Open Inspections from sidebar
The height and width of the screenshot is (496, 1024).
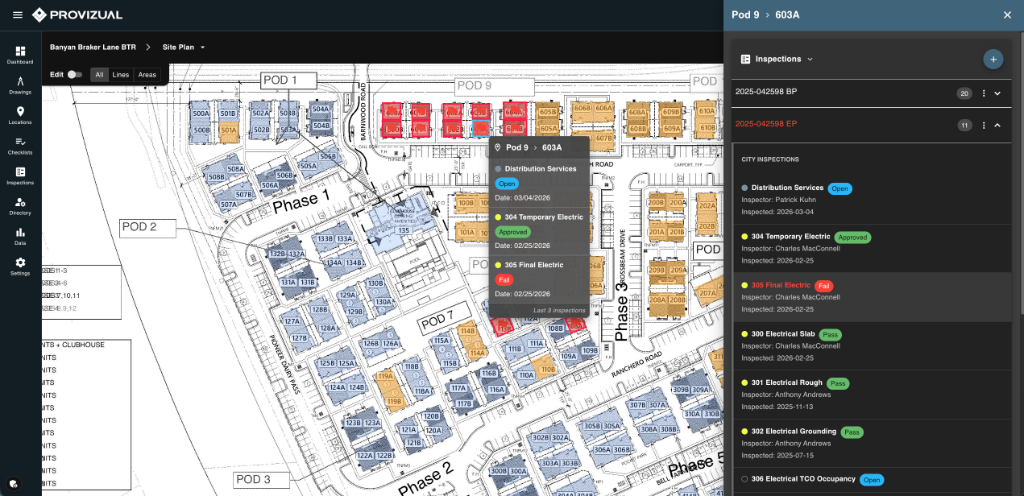[20, 176]
